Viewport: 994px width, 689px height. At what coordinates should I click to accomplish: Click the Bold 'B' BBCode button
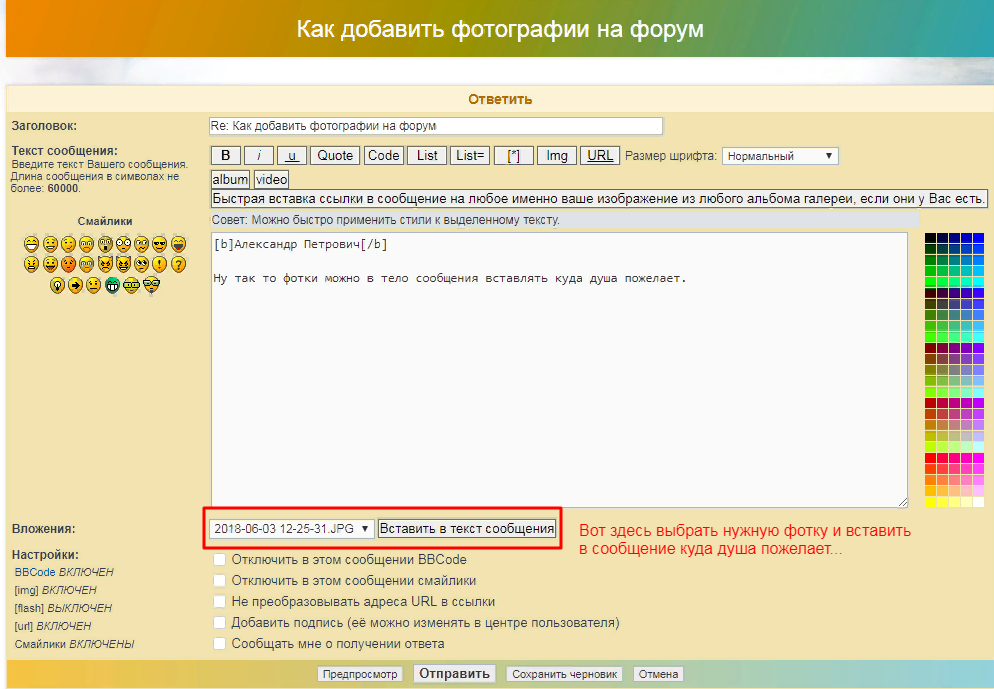point(225,155)
